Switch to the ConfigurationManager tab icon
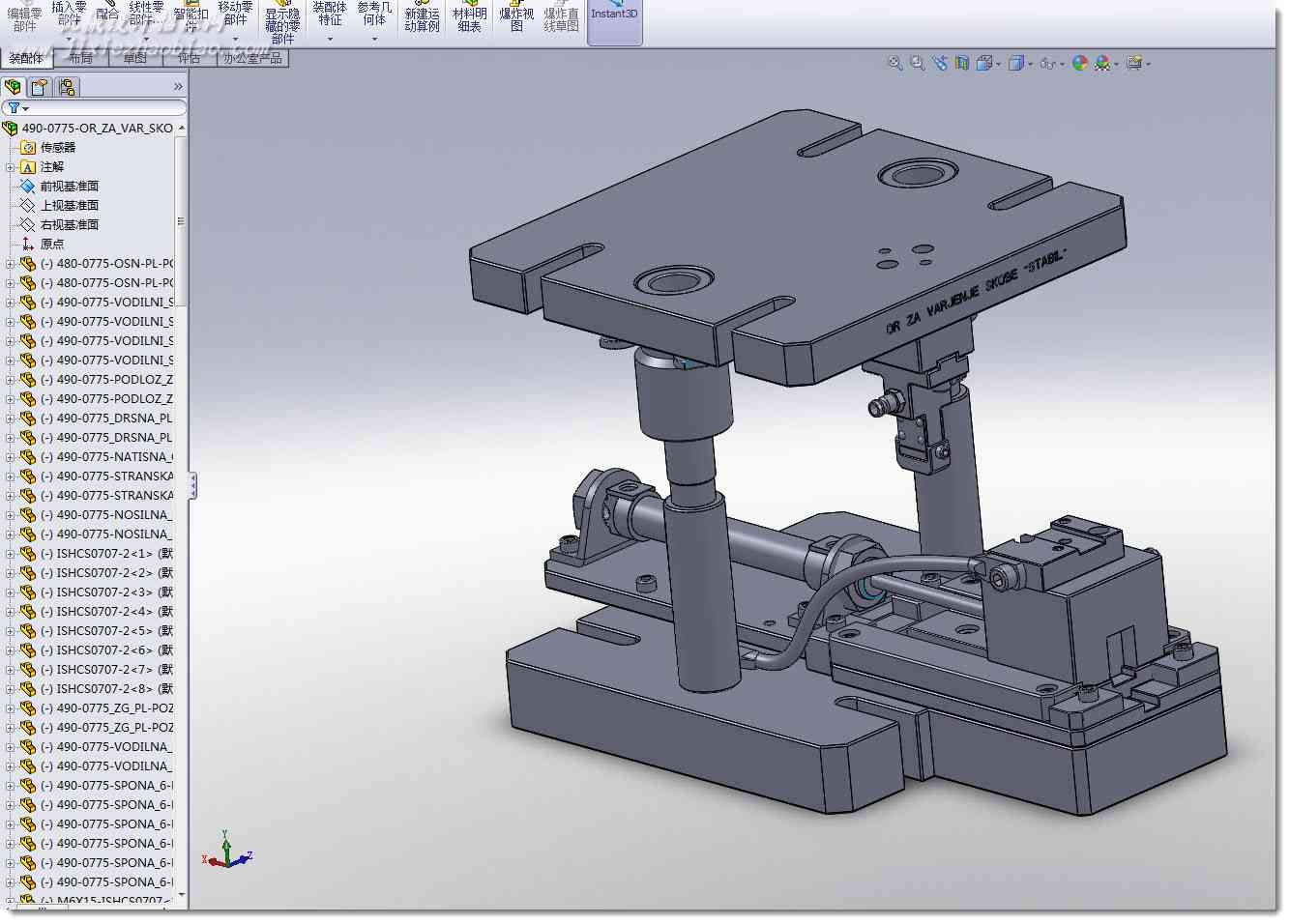This screenshot has width=1290, height=924. pyautogui.click(x=67, y=87)
